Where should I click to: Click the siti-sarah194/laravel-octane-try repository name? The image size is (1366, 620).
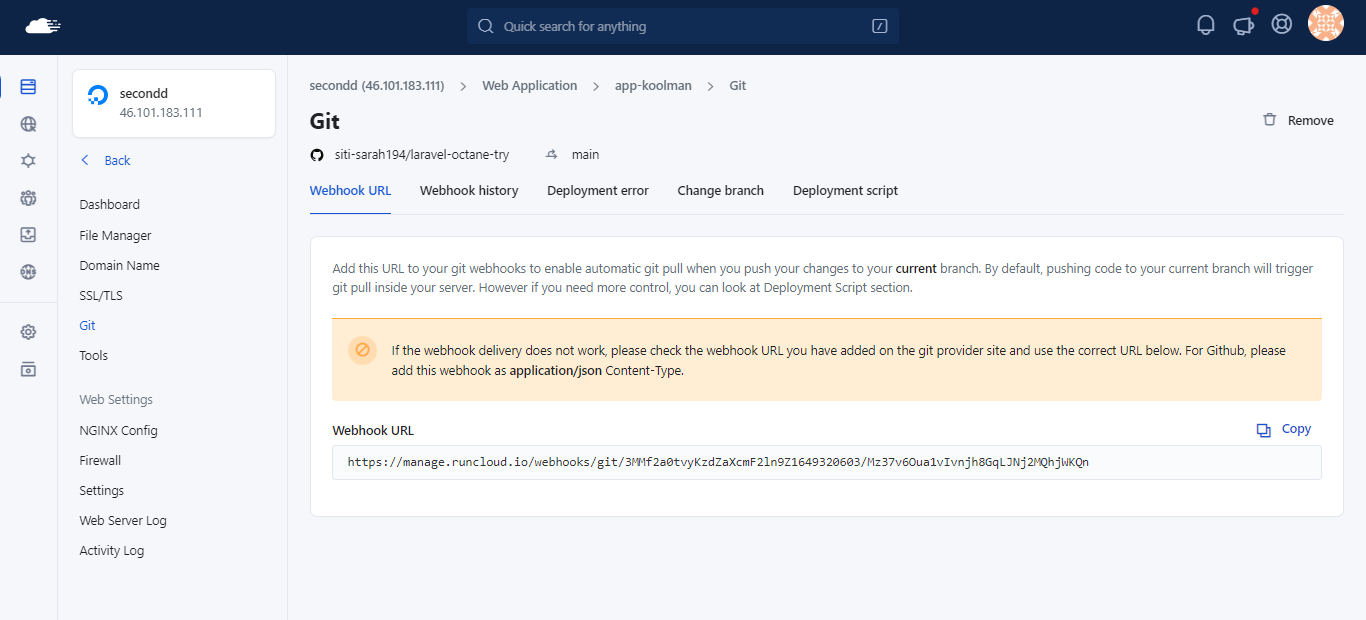tap(421, 155)
